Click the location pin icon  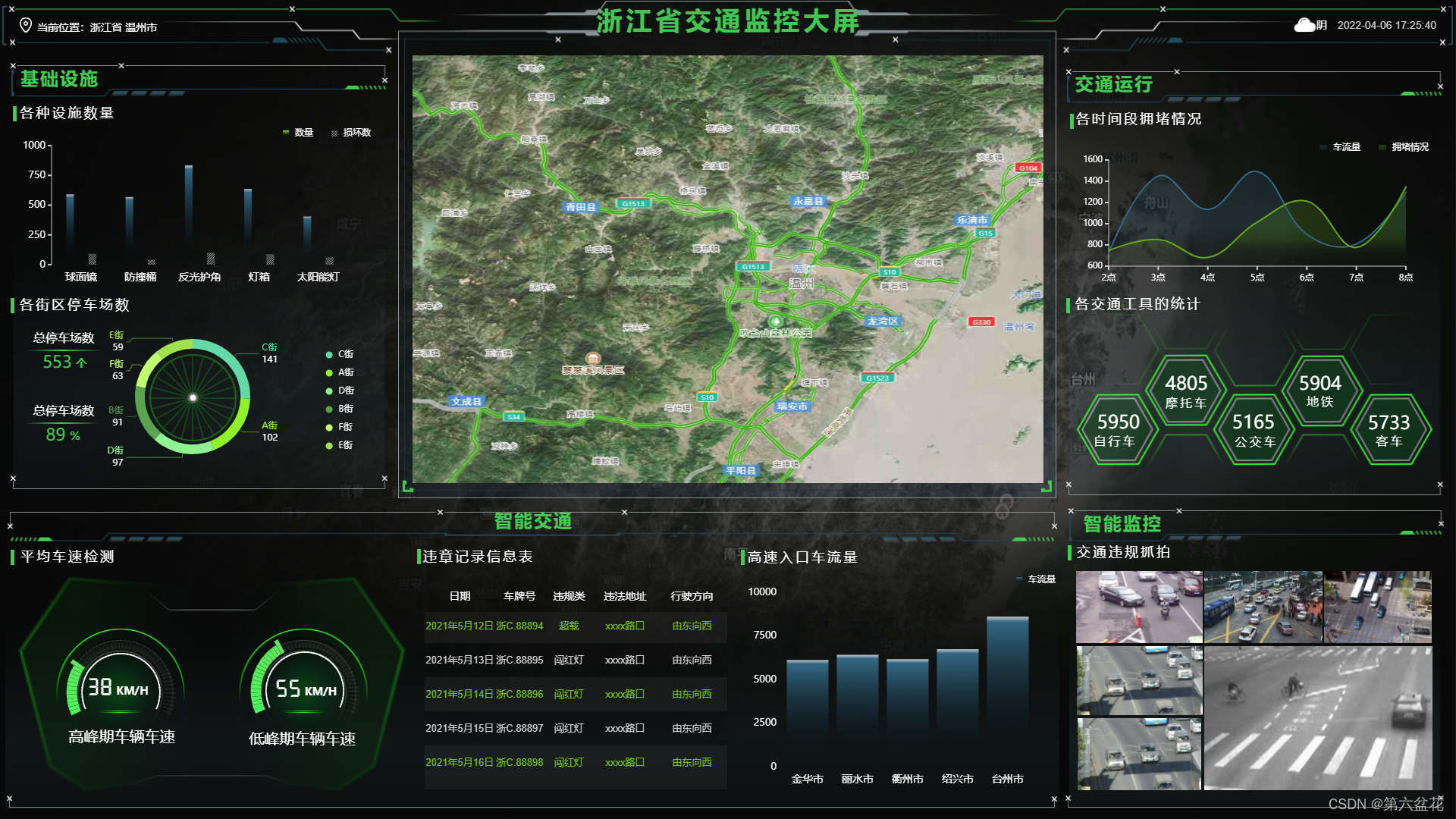[x=25, y=26]
